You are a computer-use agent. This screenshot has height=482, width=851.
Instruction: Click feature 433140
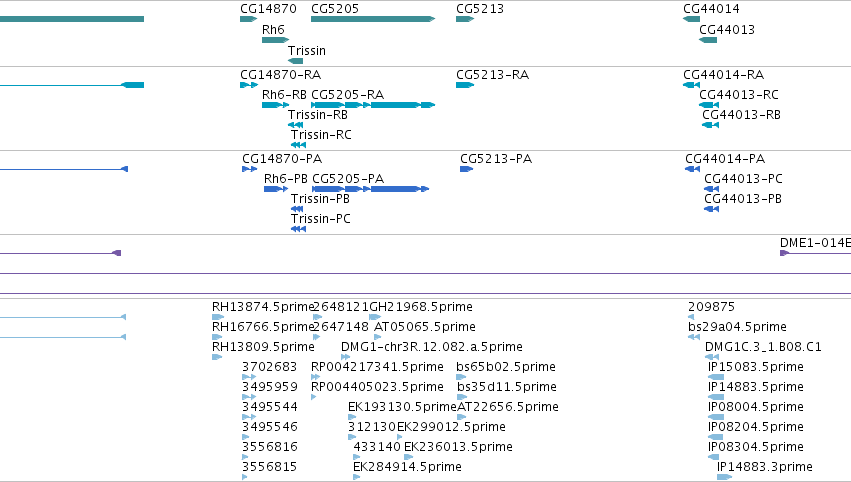(x=377, y=448)
